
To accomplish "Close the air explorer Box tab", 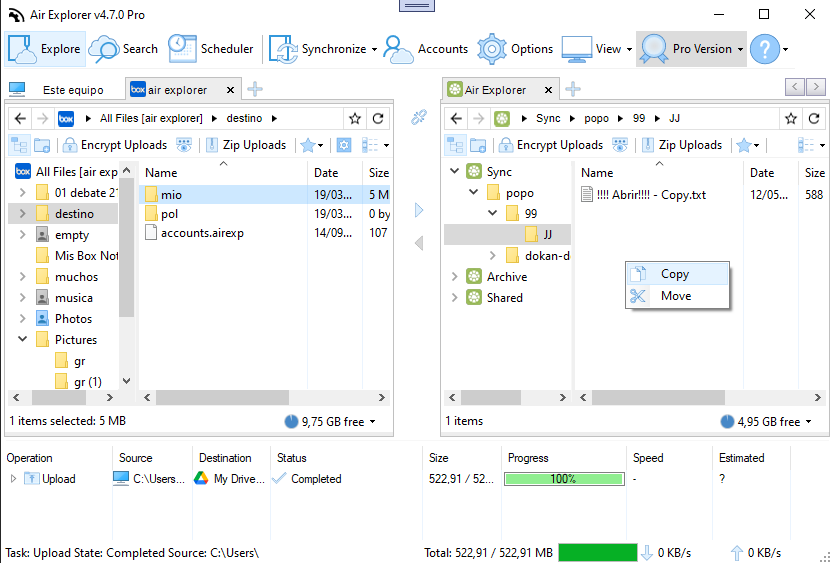I will click(x=231, y=90).
